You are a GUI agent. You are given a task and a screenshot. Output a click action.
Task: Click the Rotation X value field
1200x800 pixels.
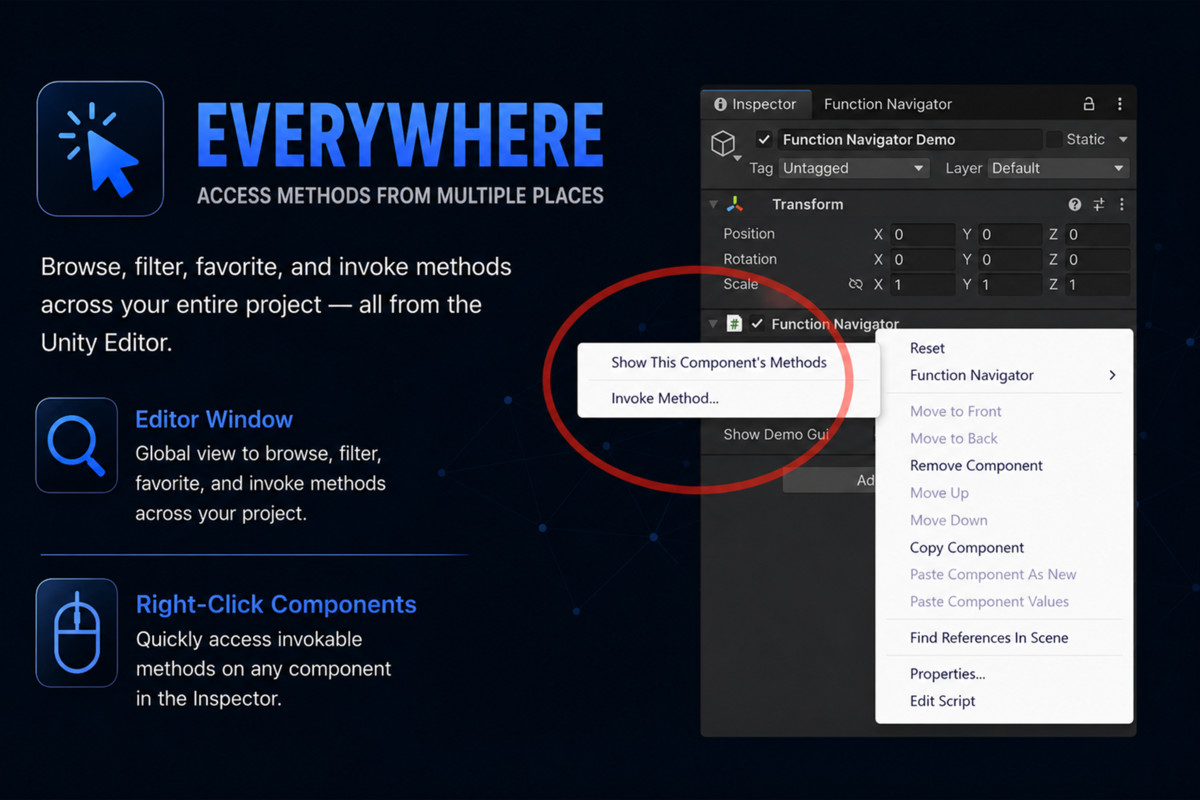tap(922, 259)
